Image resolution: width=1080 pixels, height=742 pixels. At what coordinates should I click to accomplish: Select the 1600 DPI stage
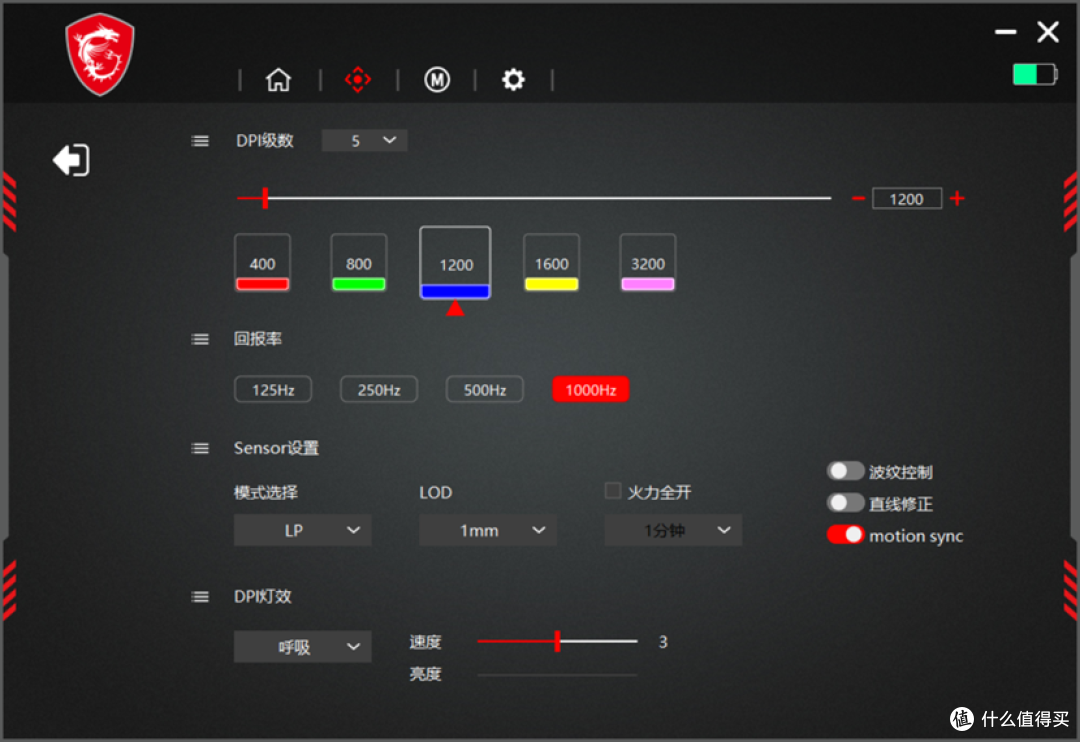tap(552, 262)
